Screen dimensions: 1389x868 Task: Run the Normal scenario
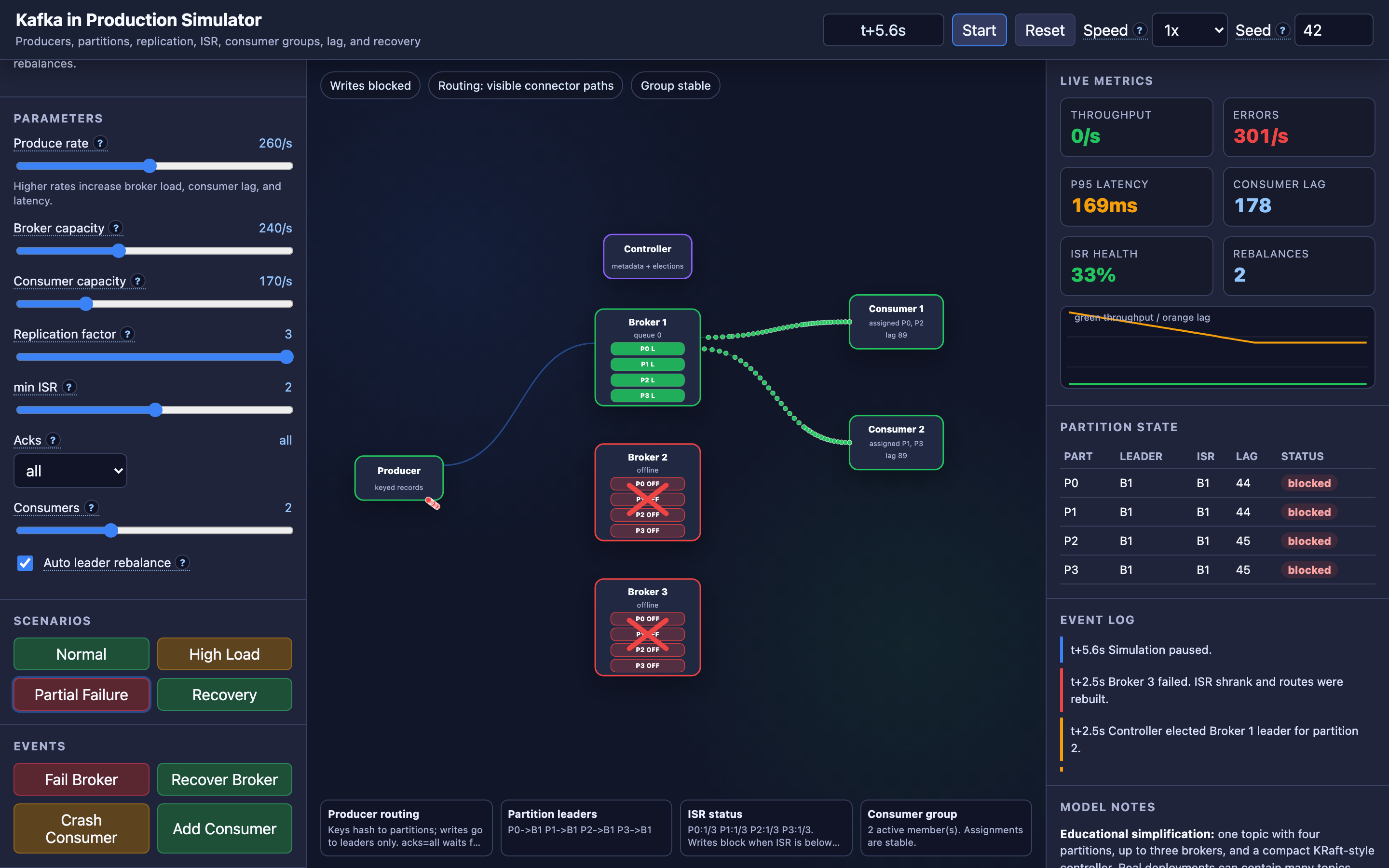click(82, 654)
